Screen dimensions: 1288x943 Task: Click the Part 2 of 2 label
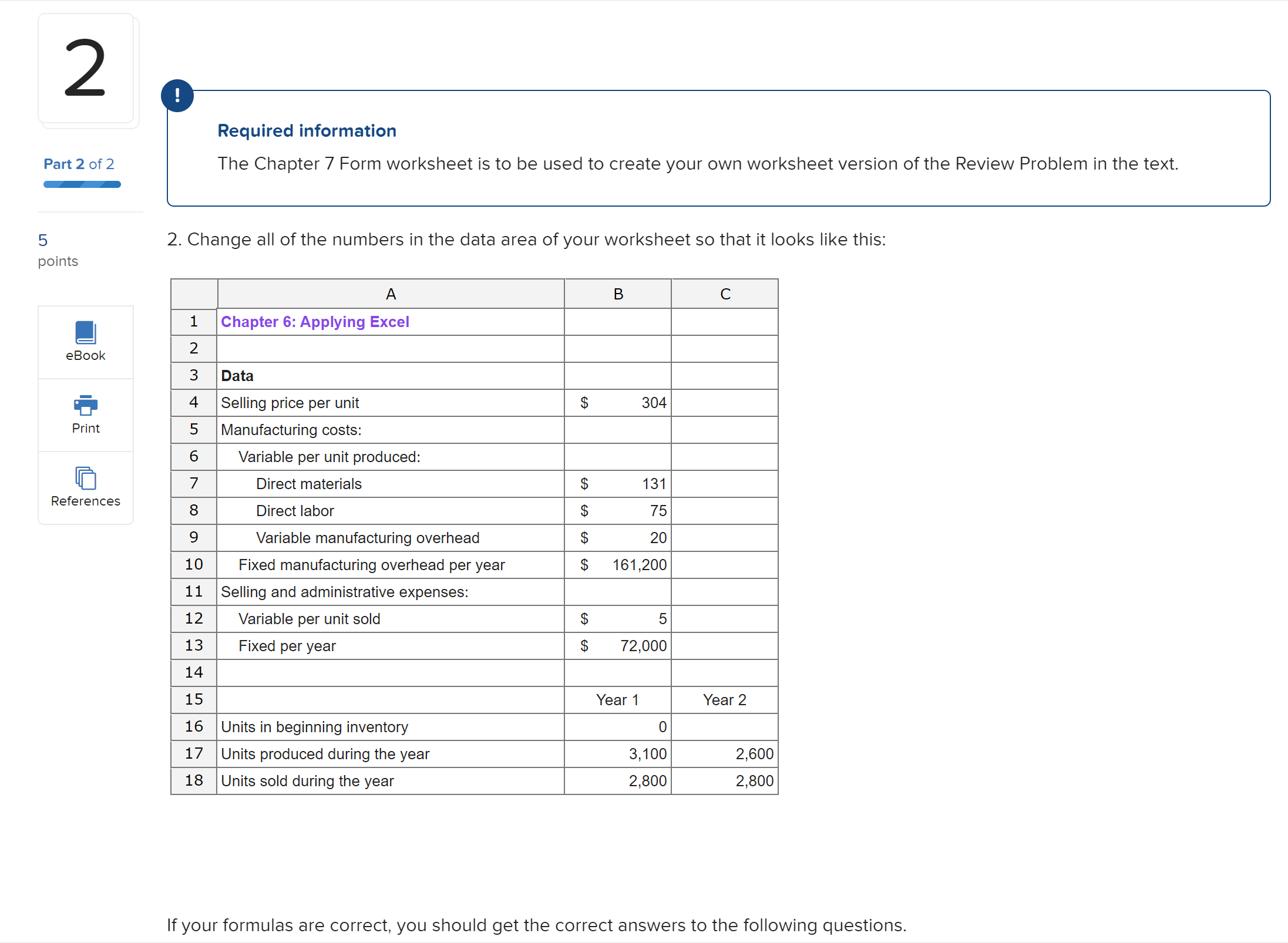pyautogui.click(x=79, y=164)
